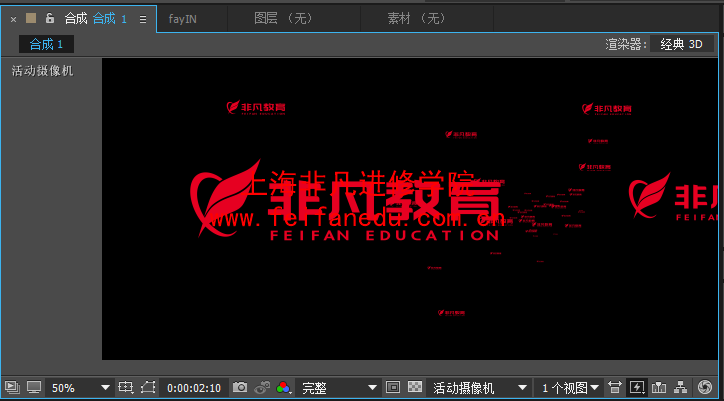
Task: Click the 0:00:02:10 current time field
Action: point(194,388)
